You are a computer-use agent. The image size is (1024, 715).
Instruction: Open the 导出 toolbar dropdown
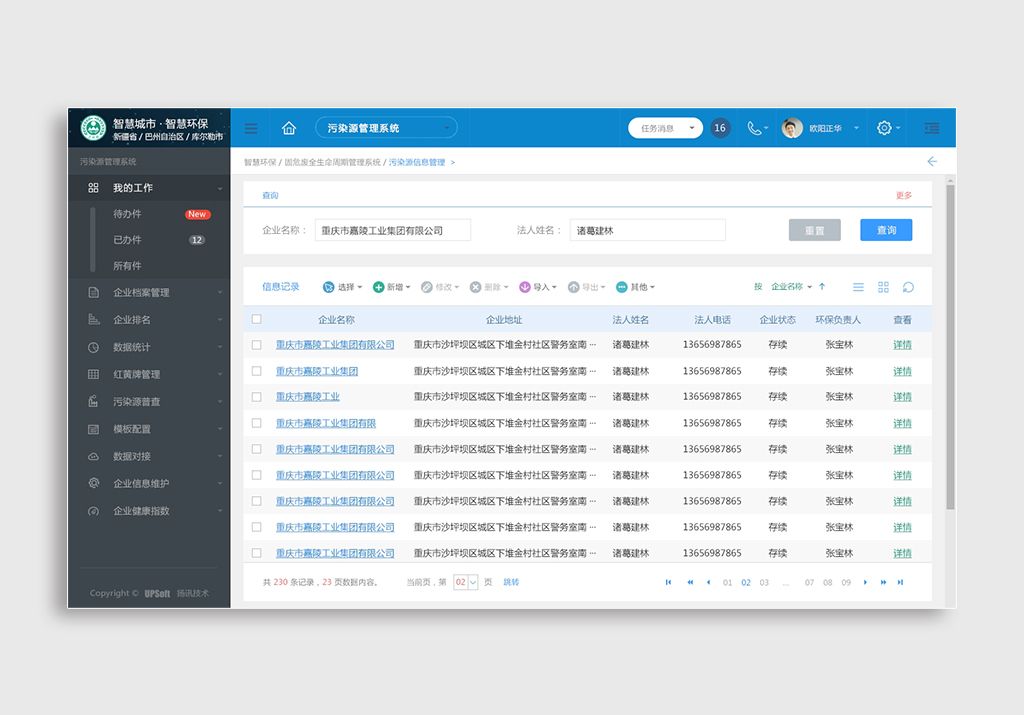pos(586,287)
